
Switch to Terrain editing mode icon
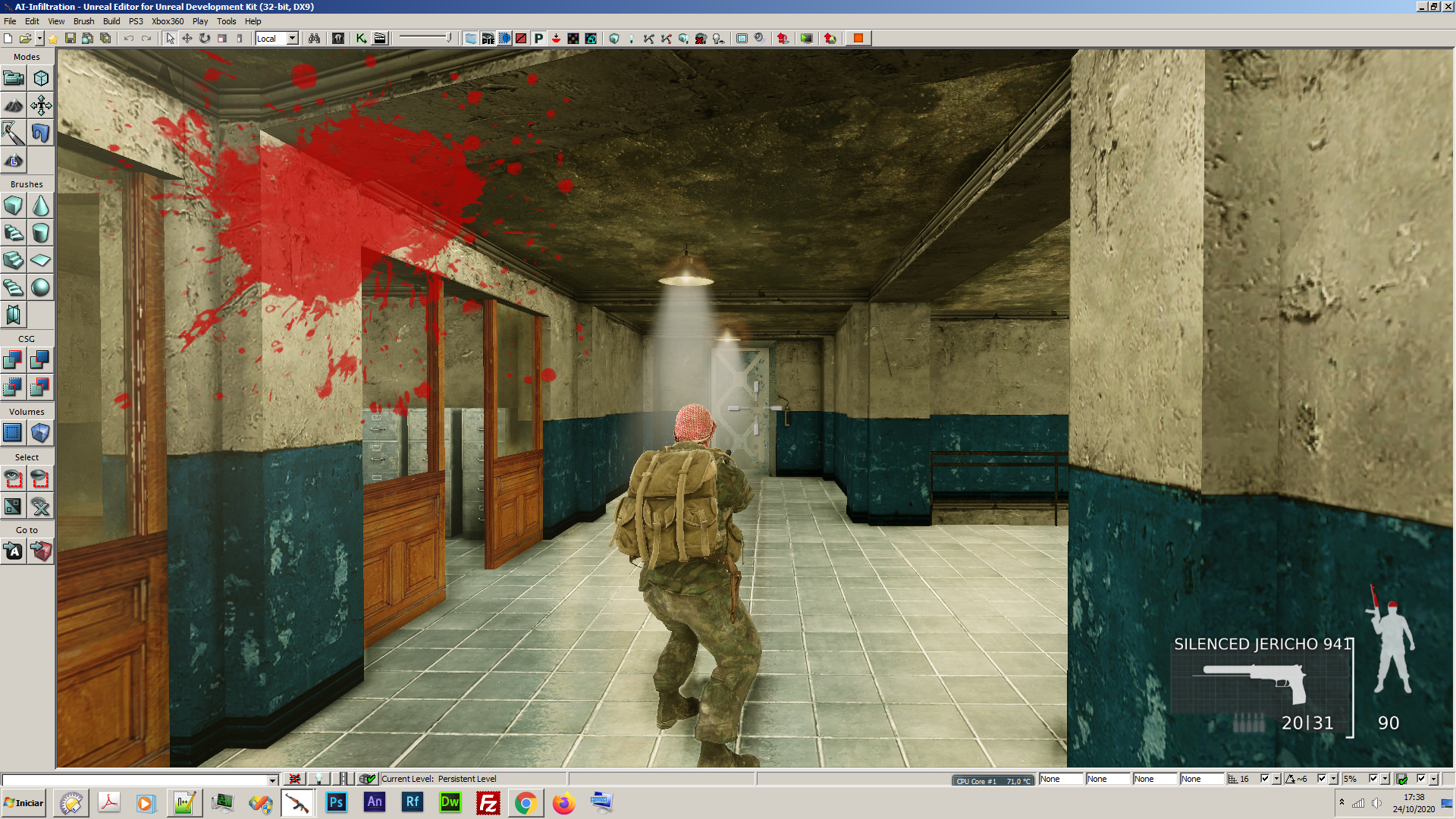click(x=14, y=105)
